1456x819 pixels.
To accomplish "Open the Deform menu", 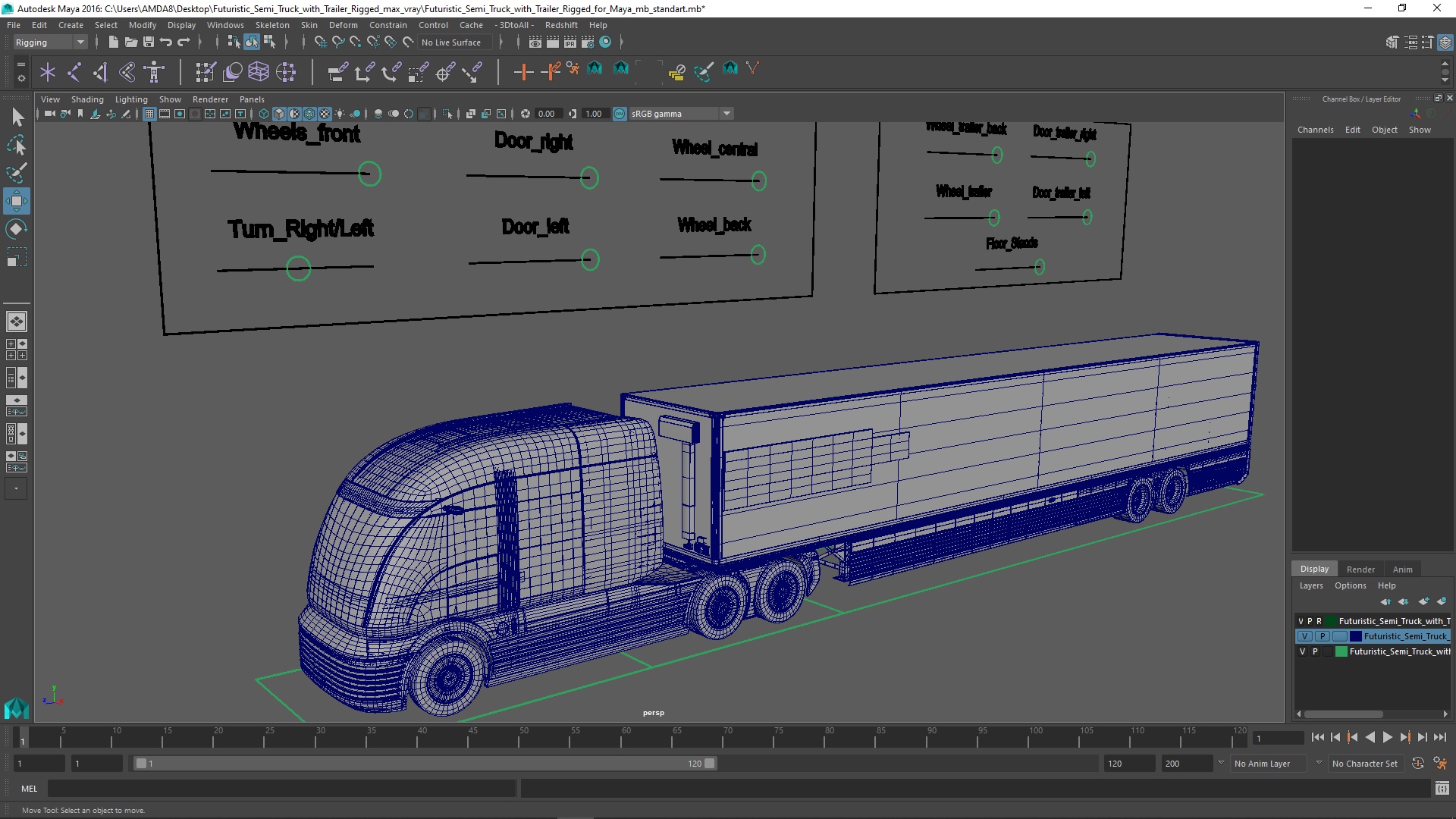I will pos(344,24).
